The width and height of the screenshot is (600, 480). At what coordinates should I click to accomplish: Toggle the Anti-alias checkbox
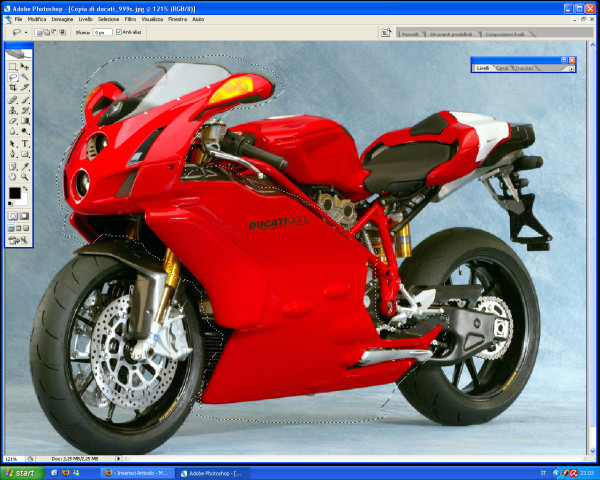[119, 32]
